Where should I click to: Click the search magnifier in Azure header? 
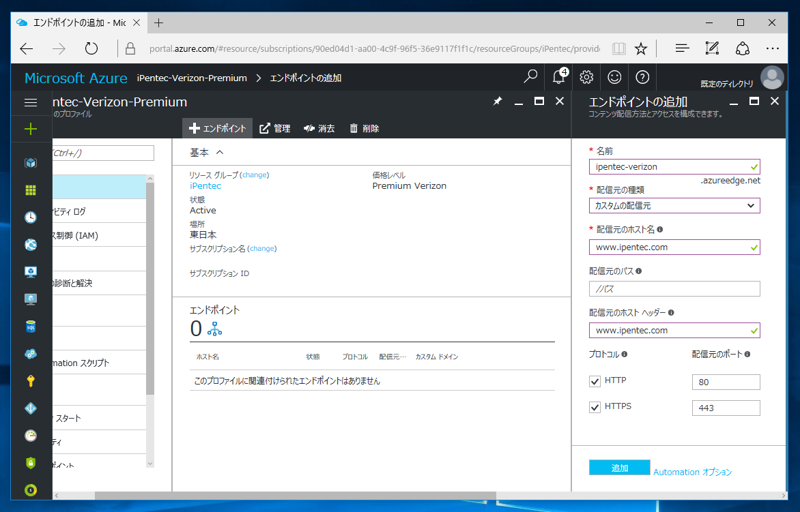(x=531, y=77)
